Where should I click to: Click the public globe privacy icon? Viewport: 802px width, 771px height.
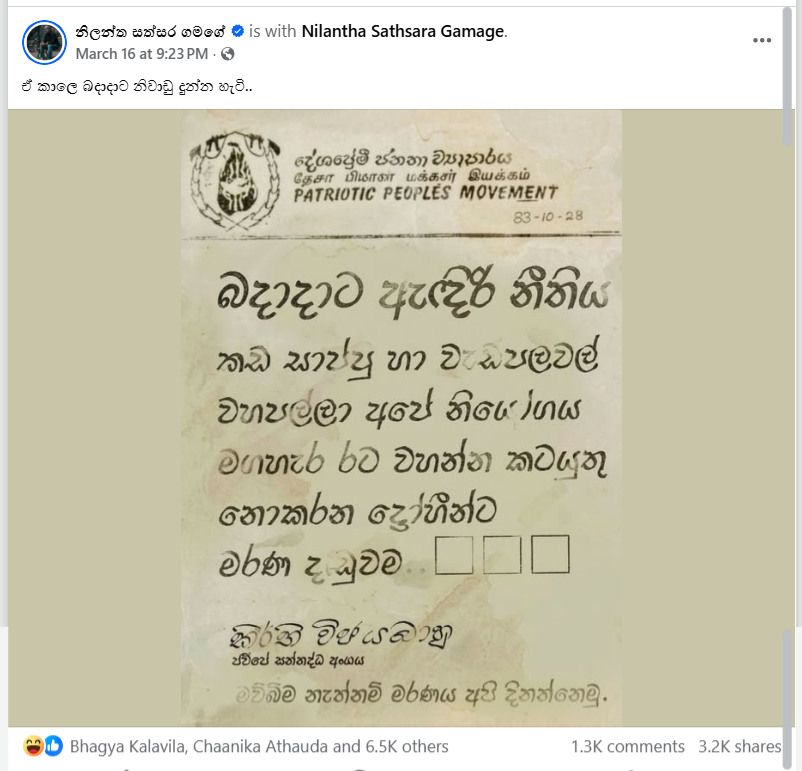pos(228,54)
